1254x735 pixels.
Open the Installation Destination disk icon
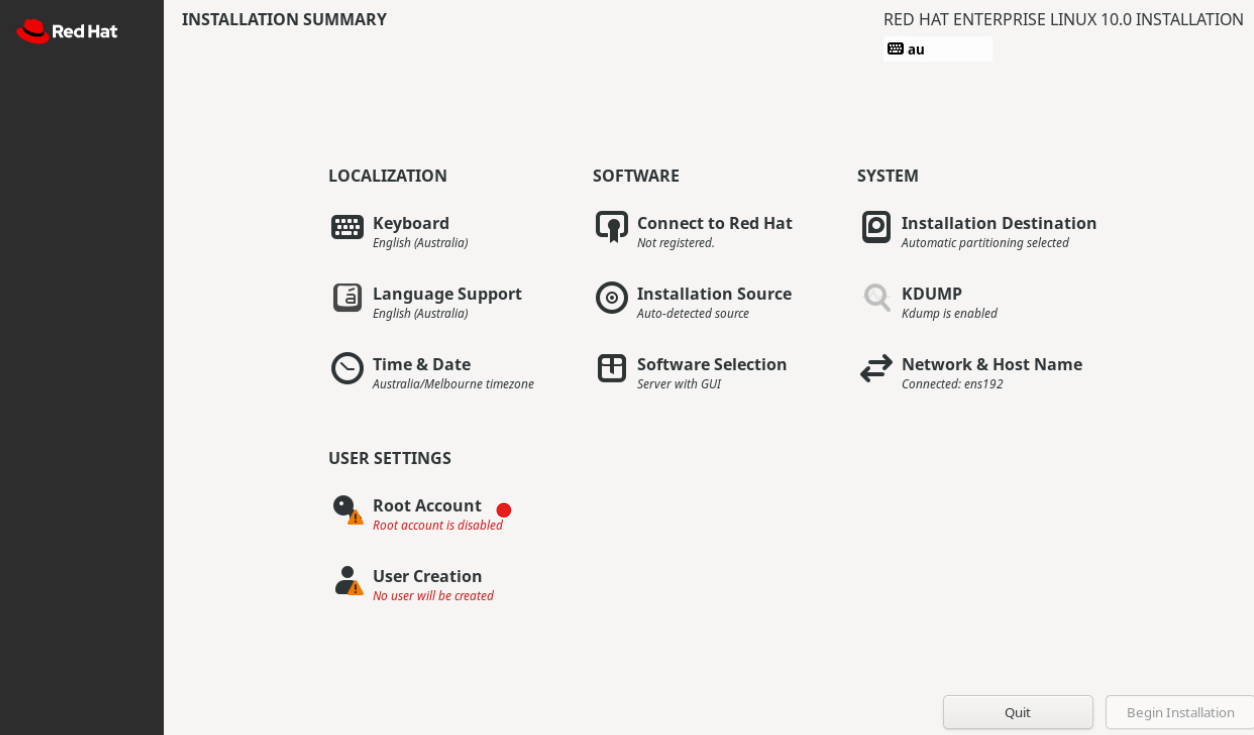(x=876, y=227)
